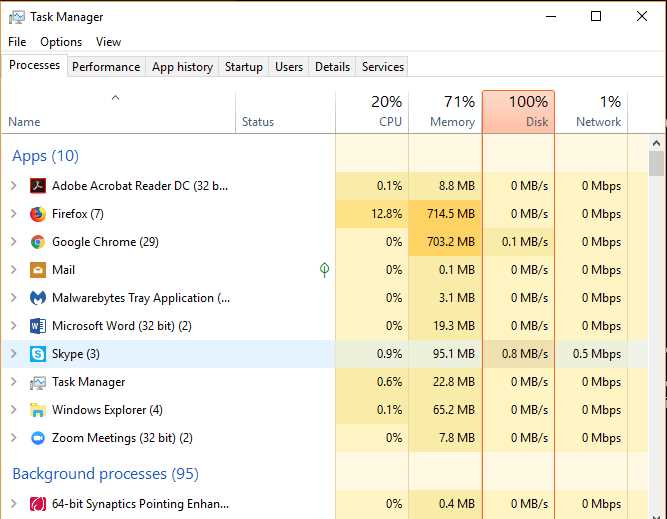Switch to the Services tab
The image size is (667, 519).
pyautogui.click(x=383, y=67)
